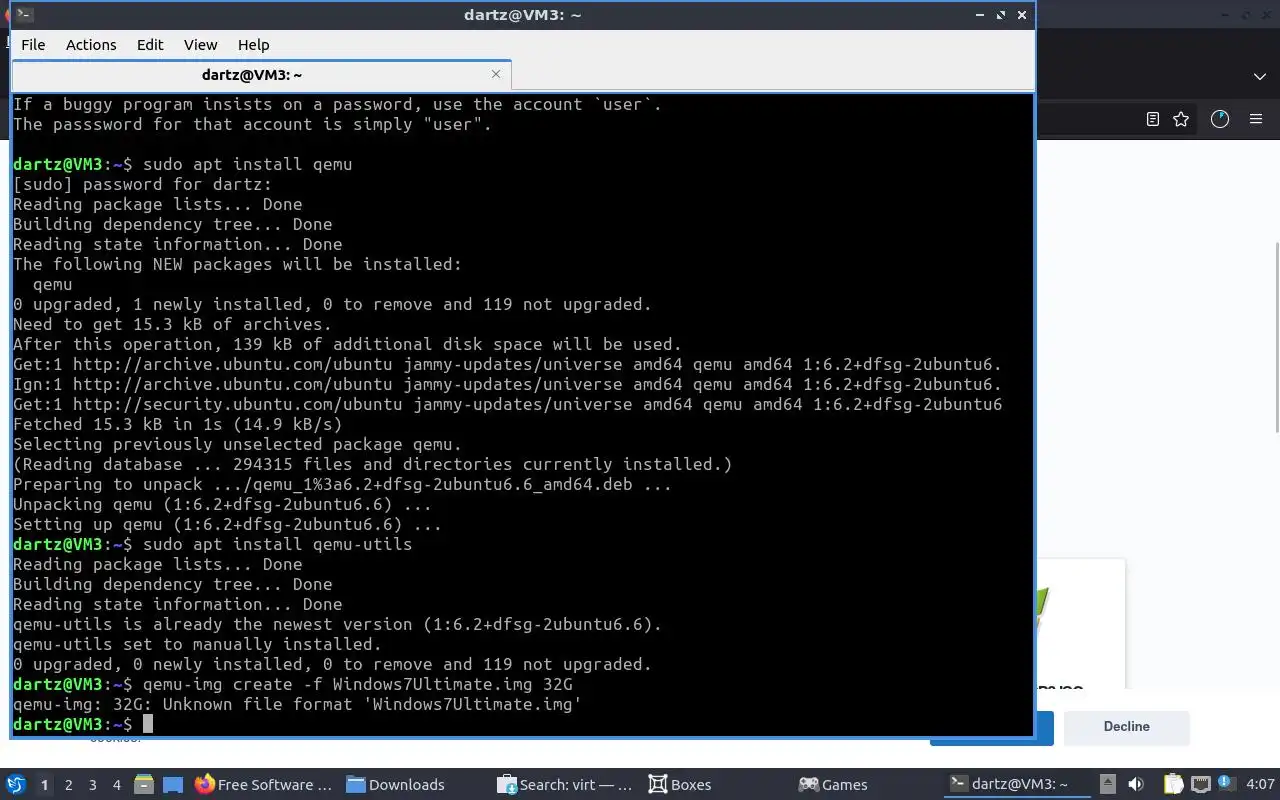Click the up-arrow tray icon
Image resolution: width=1280 pixels, height=800 pixels.
click(x=1108, y=784)
